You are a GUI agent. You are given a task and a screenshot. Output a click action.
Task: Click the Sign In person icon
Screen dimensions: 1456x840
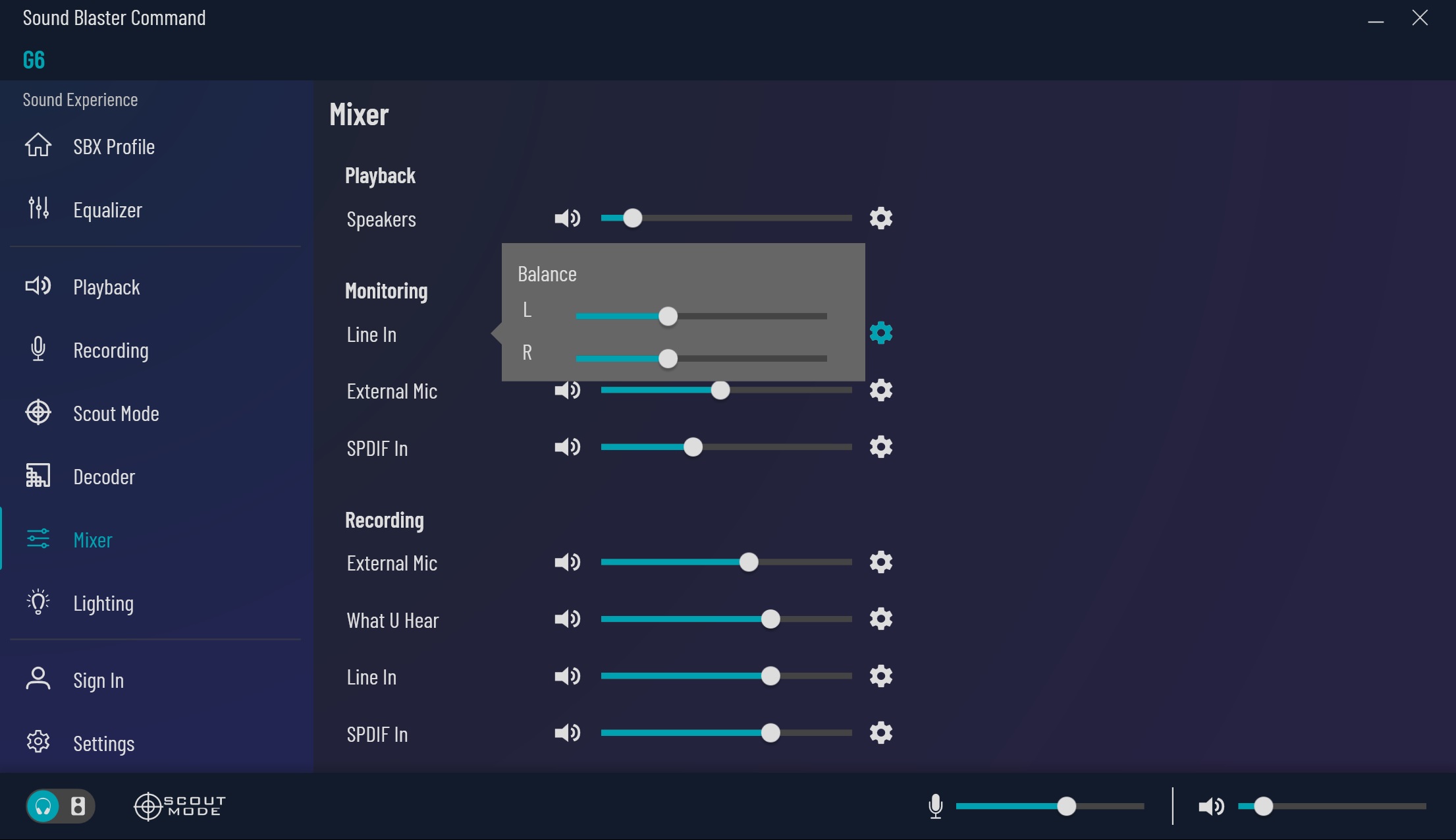[x=38, y=679]
